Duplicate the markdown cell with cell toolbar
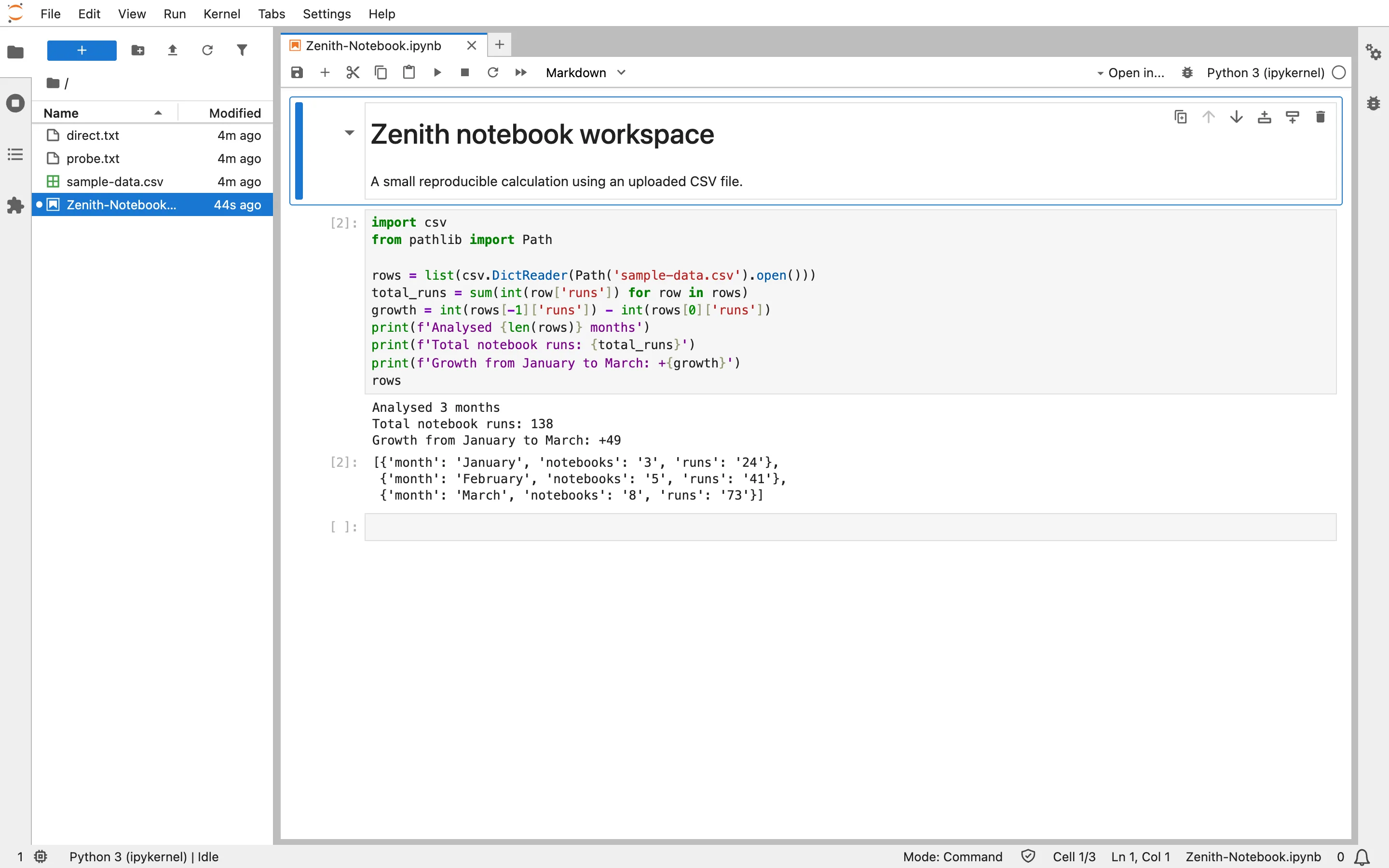The height and width of the screenshot is (868, 1389). 1181,117
